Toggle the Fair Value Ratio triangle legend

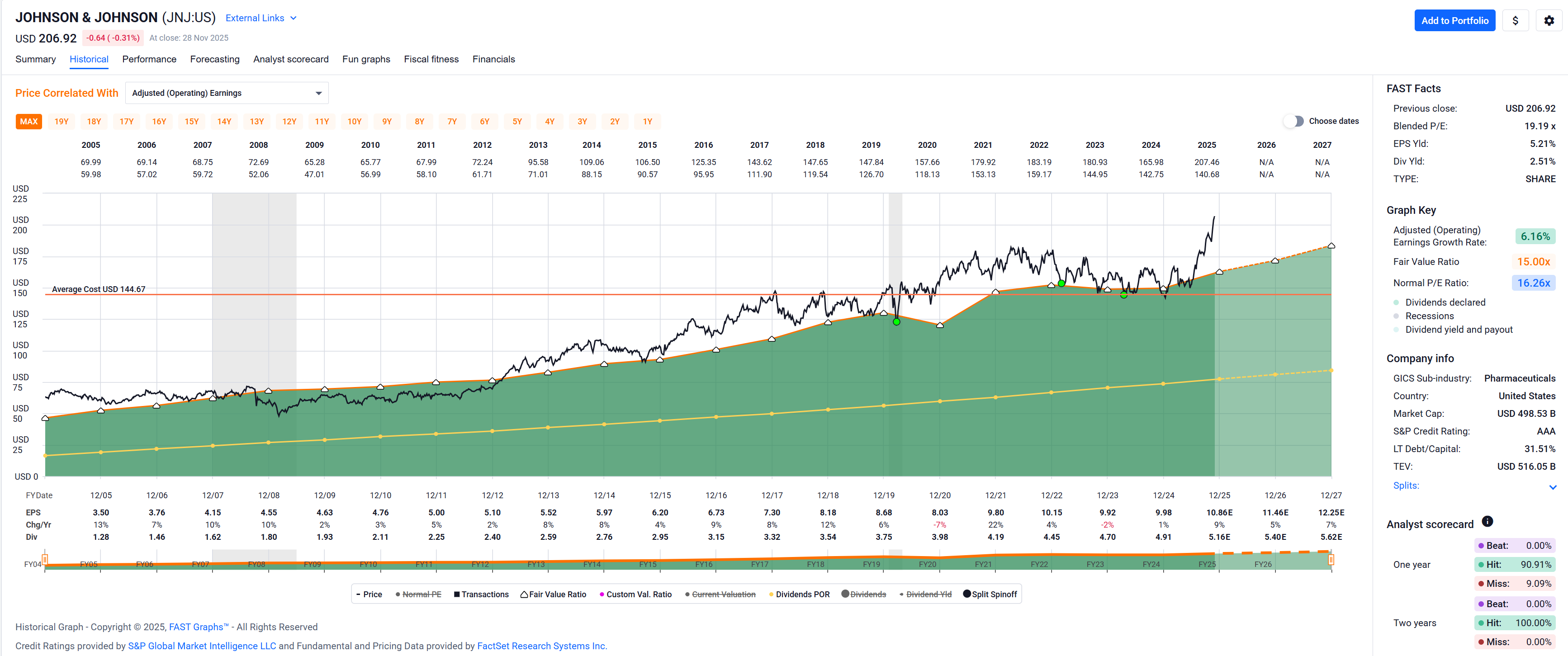[x=523, y=595]
